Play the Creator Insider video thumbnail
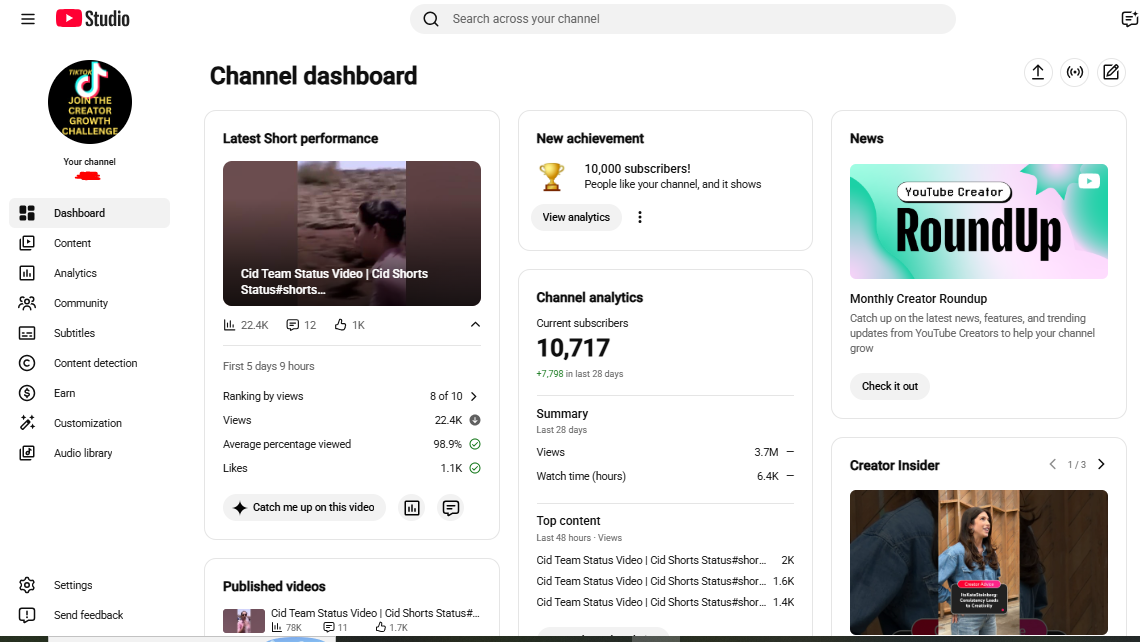Screen dimensions: 1140x642 [x=979, y=562]
